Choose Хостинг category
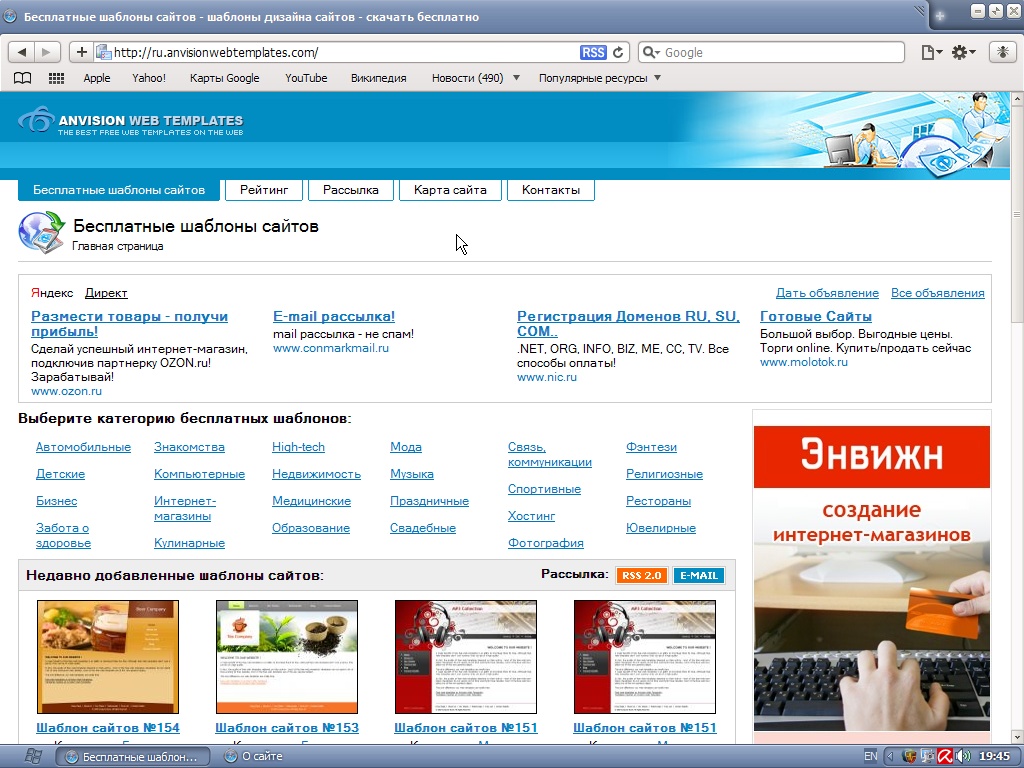Screen dimensions: 1024x768 (x=532, y=516)
